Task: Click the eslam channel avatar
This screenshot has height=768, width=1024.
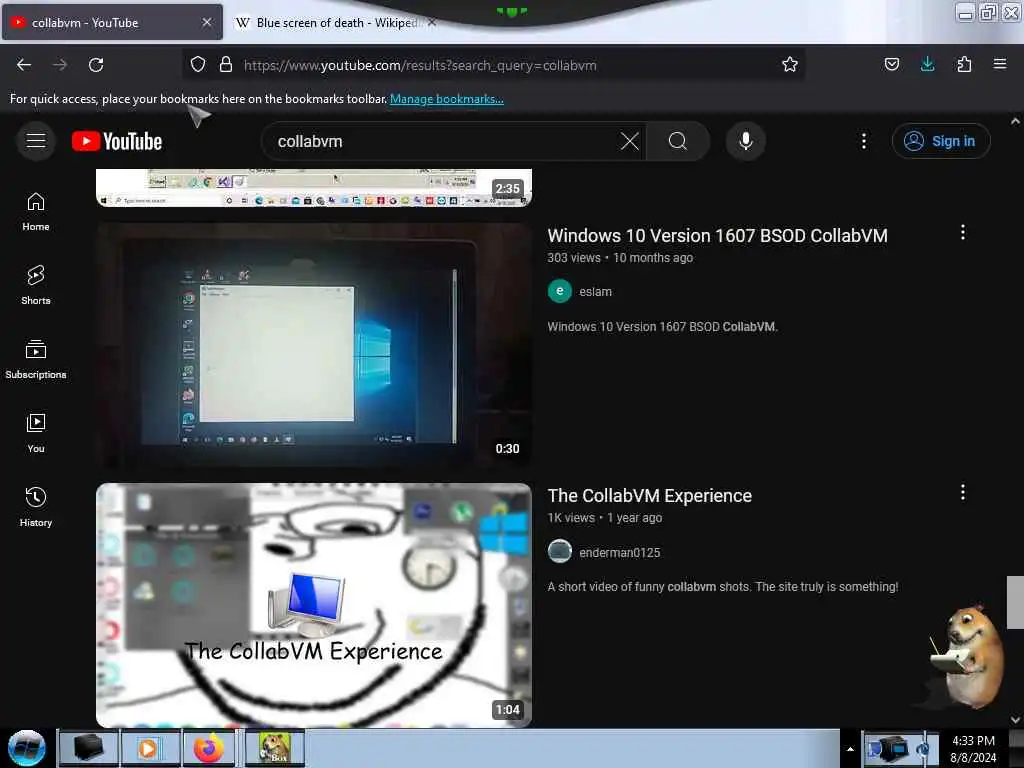Action: click(560, 291)
